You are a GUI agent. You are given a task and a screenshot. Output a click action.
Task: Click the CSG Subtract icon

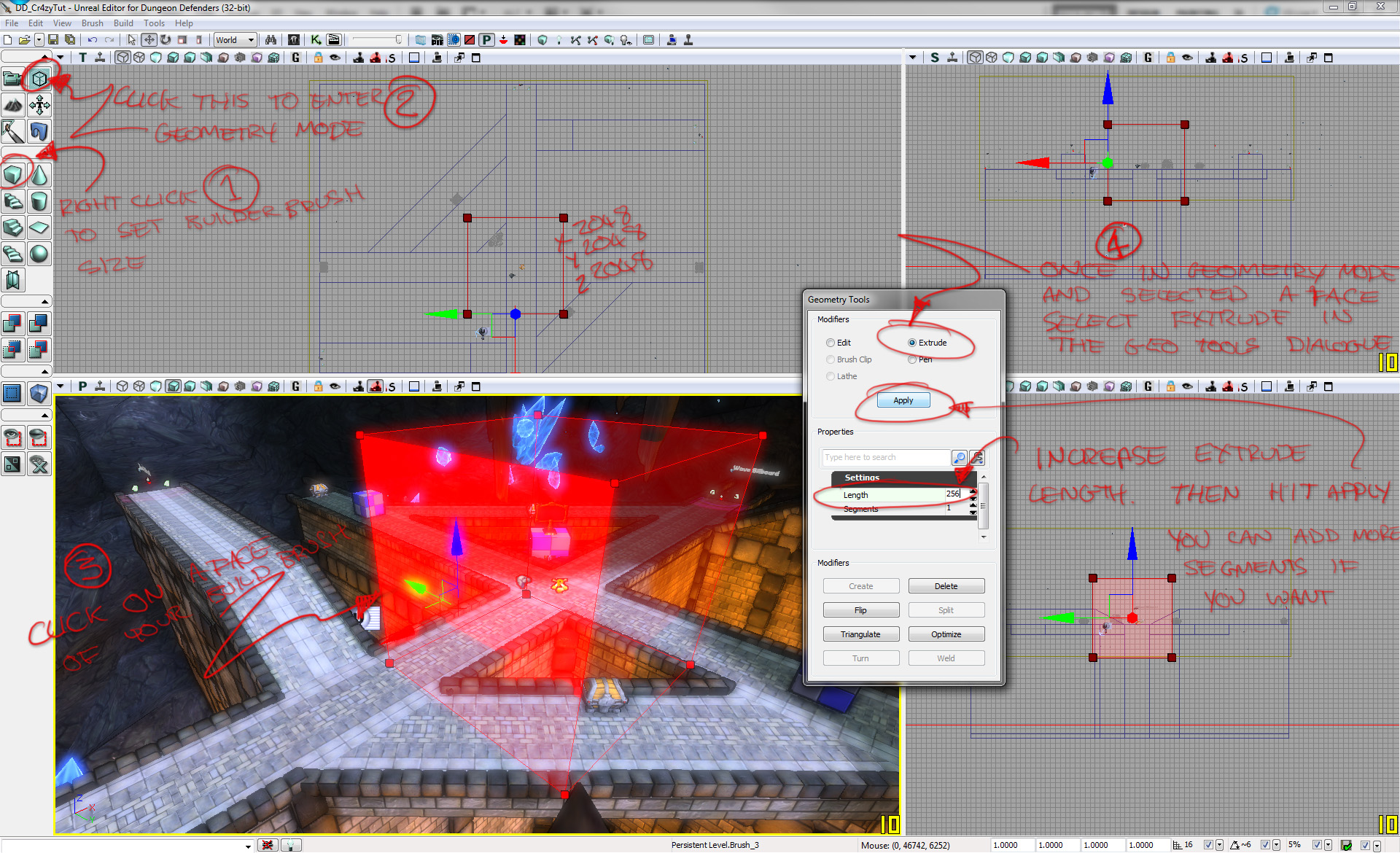(x=39, y=324)
